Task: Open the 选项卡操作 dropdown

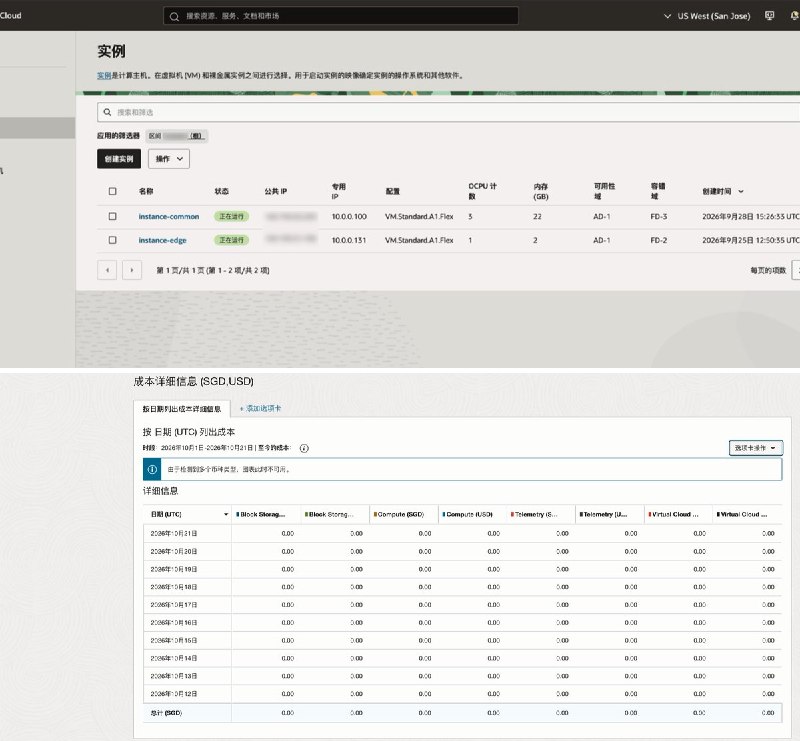Action: [x=756, y=448]
